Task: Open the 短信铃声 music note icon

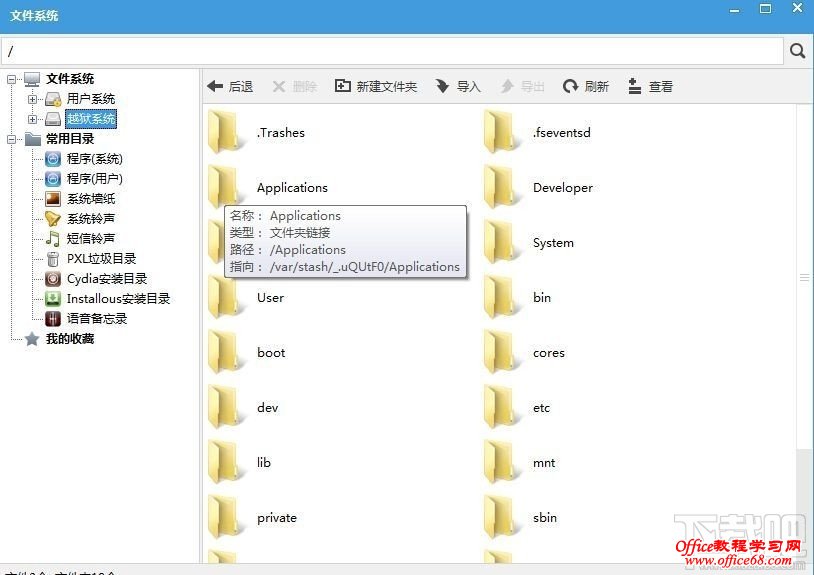Action: (53, 239)
